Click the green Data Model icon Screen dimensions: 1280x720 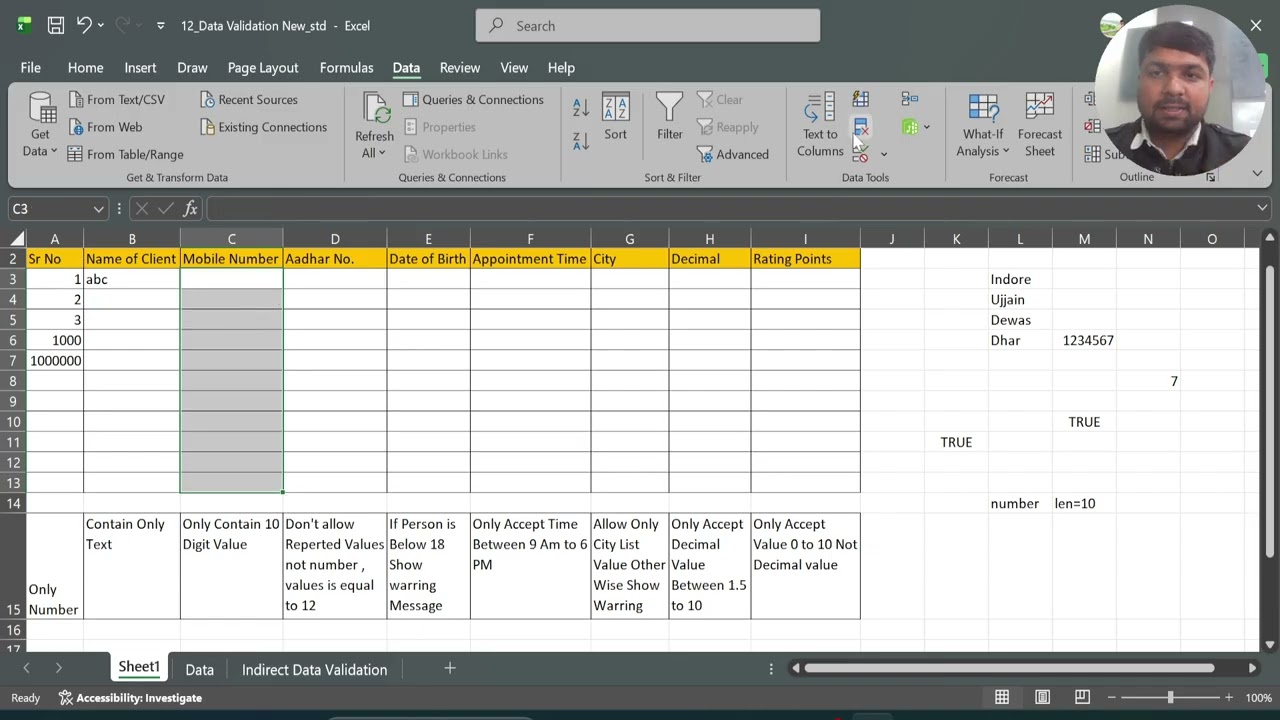pos(909,127)
